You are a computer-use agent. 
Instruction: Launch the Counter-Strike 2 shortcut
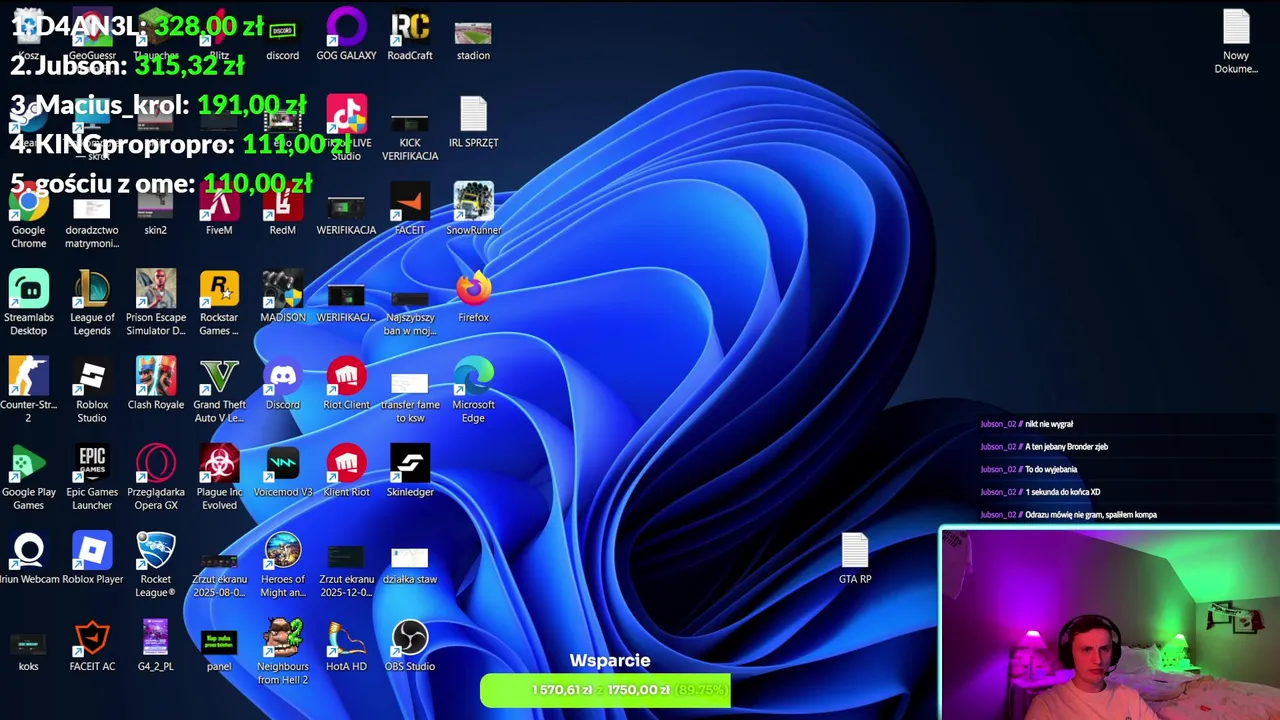pyautogui.click(x=29, y=390)
